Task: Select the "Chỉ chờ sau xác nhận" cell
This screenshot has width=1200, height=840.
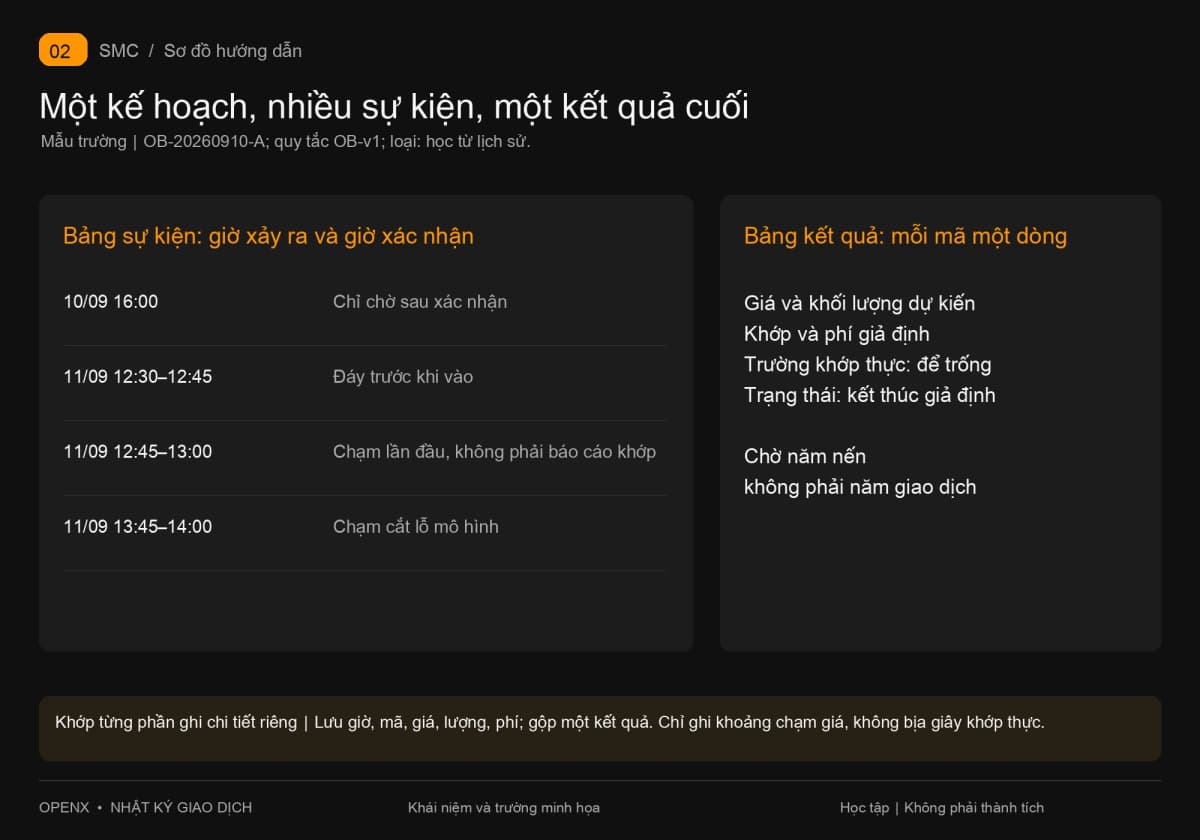Action: click(x=420, y=302)
